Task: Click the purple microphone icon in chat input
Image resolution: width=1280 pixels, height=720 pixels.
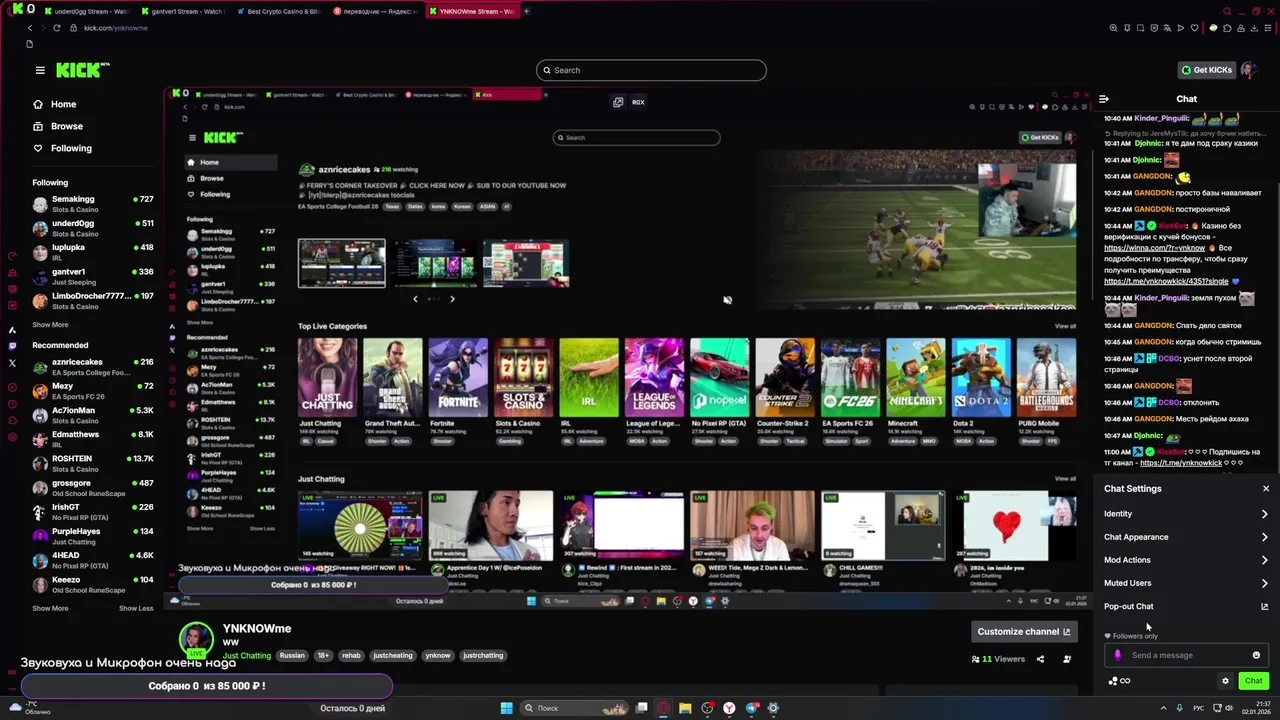Action: click(x=1118, y=655)
